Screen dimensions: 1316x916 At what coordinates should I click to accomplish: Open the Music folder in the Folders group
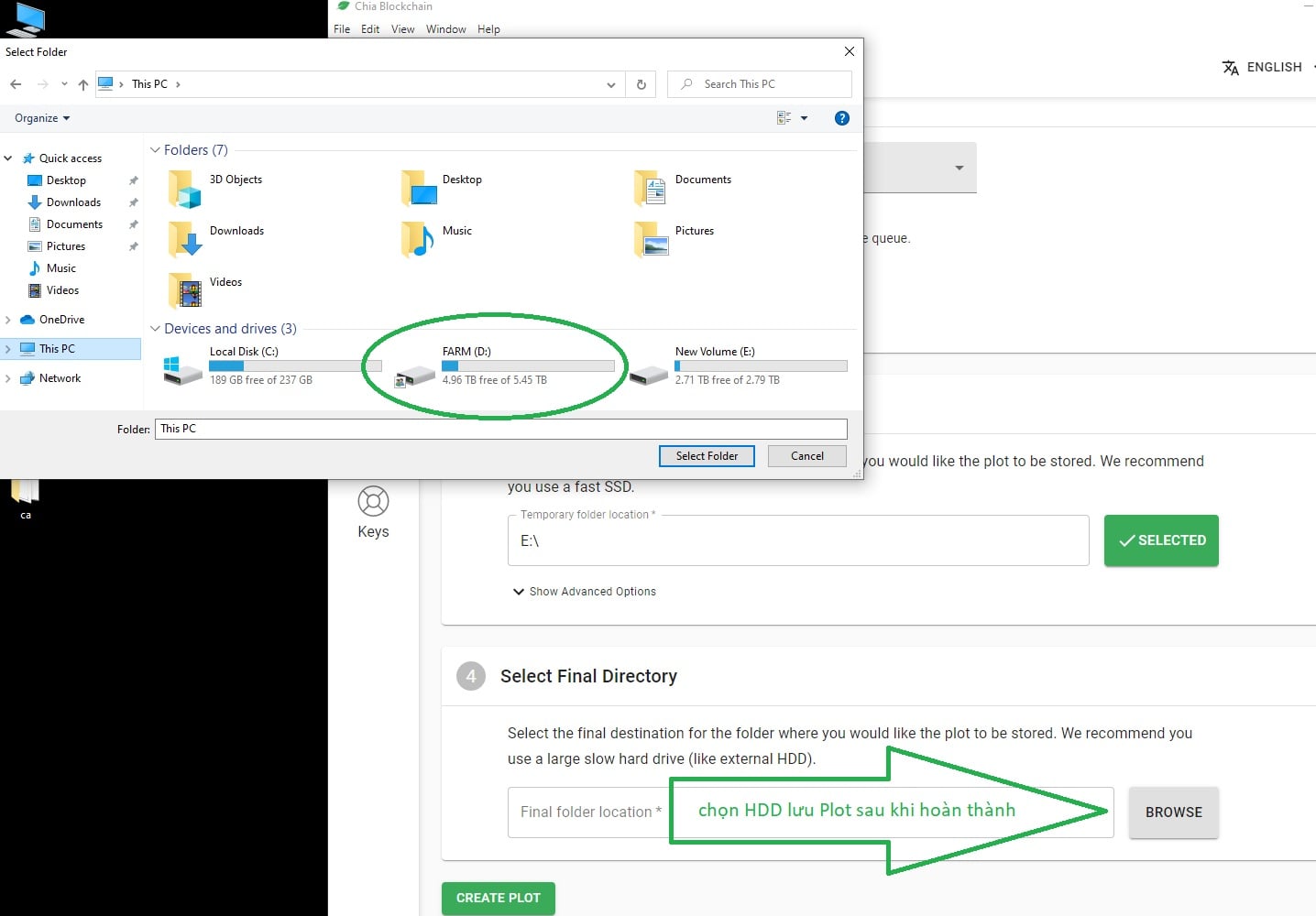pos(456,232)
